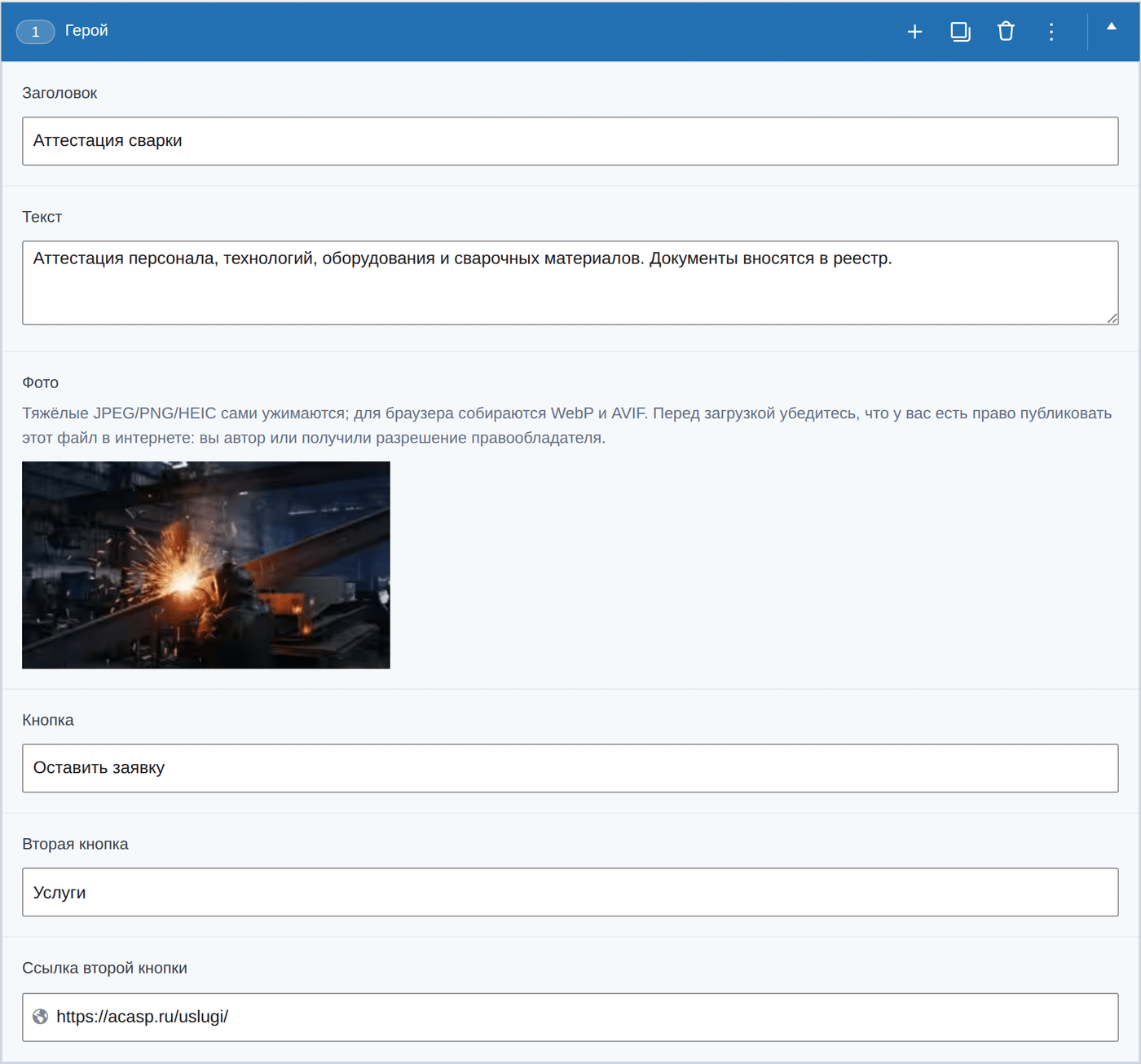The image size is (1141, 1064).
Task: Click the Герой block title
Action: pos(86,30)
